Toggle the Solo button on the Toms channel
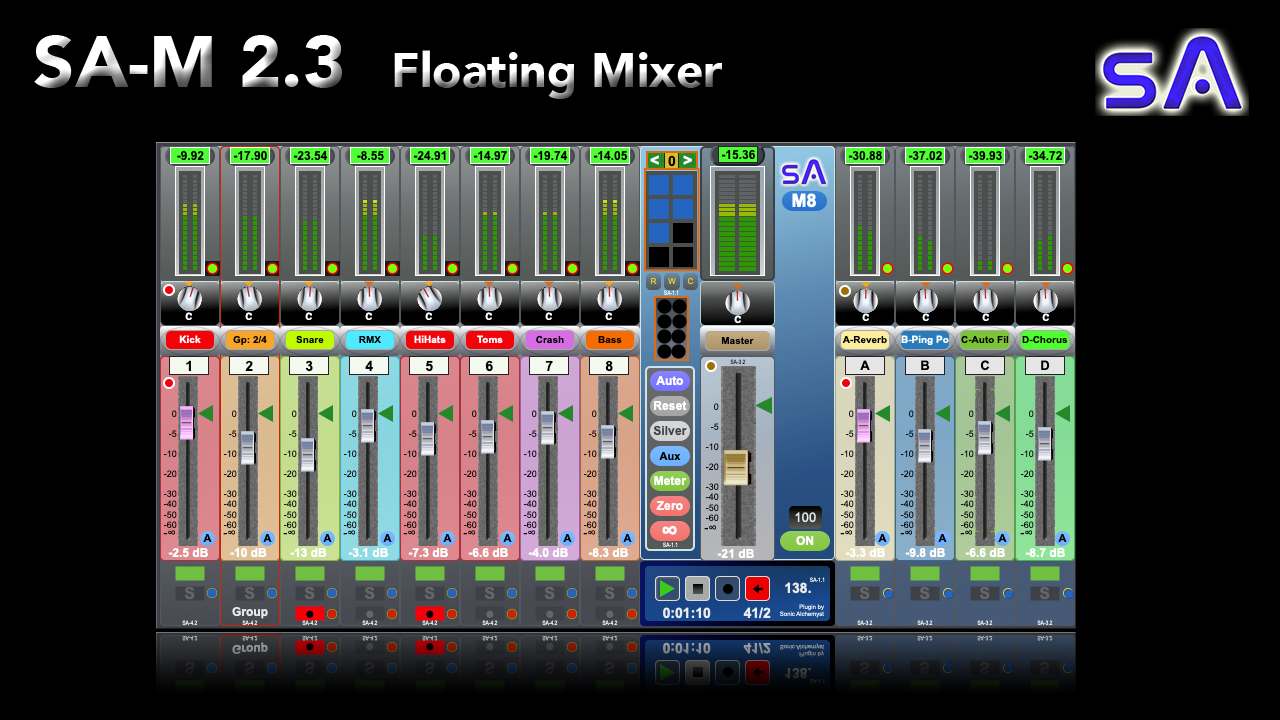Screen dimensions: 1280x720 tap(489, 593)
